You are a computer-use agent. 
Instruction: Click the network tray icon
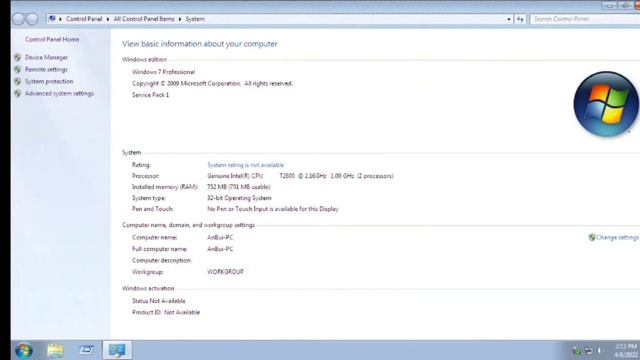[x=589, y=350]
